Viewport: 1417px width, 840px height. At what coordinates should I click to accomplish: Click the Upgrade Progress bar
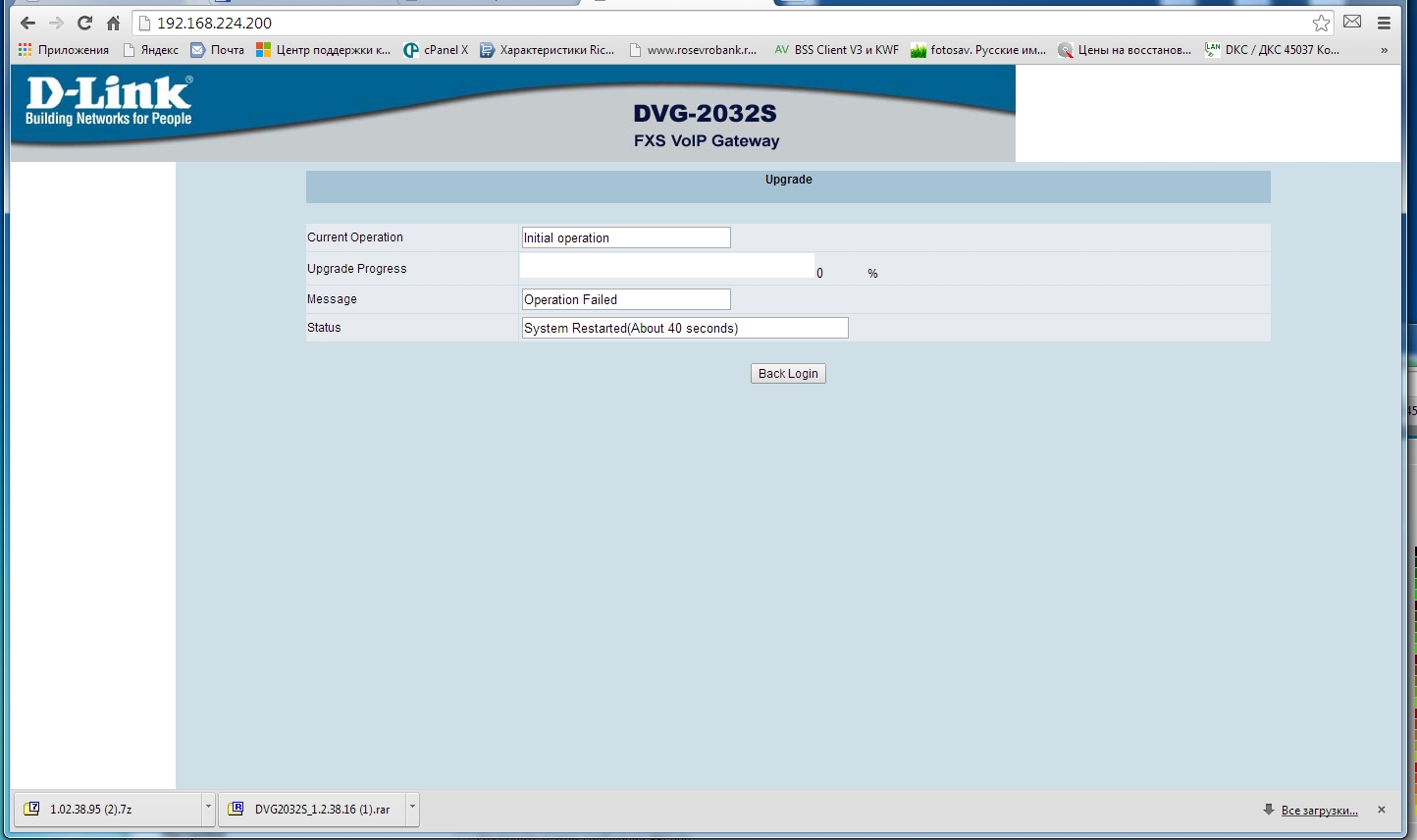667,266
